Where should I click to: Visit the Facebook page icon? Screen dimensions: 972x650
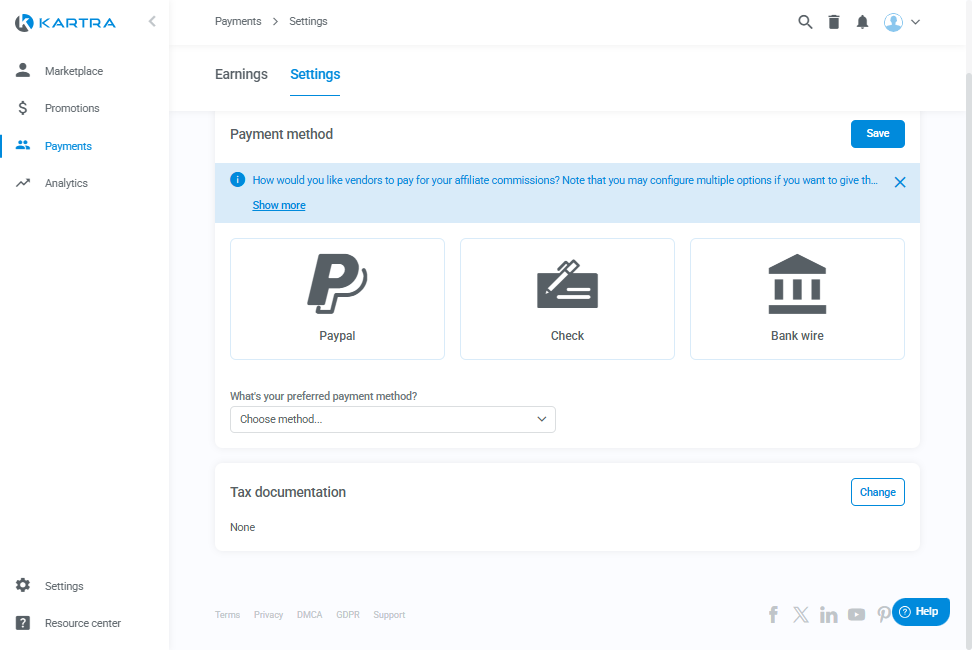773,614
